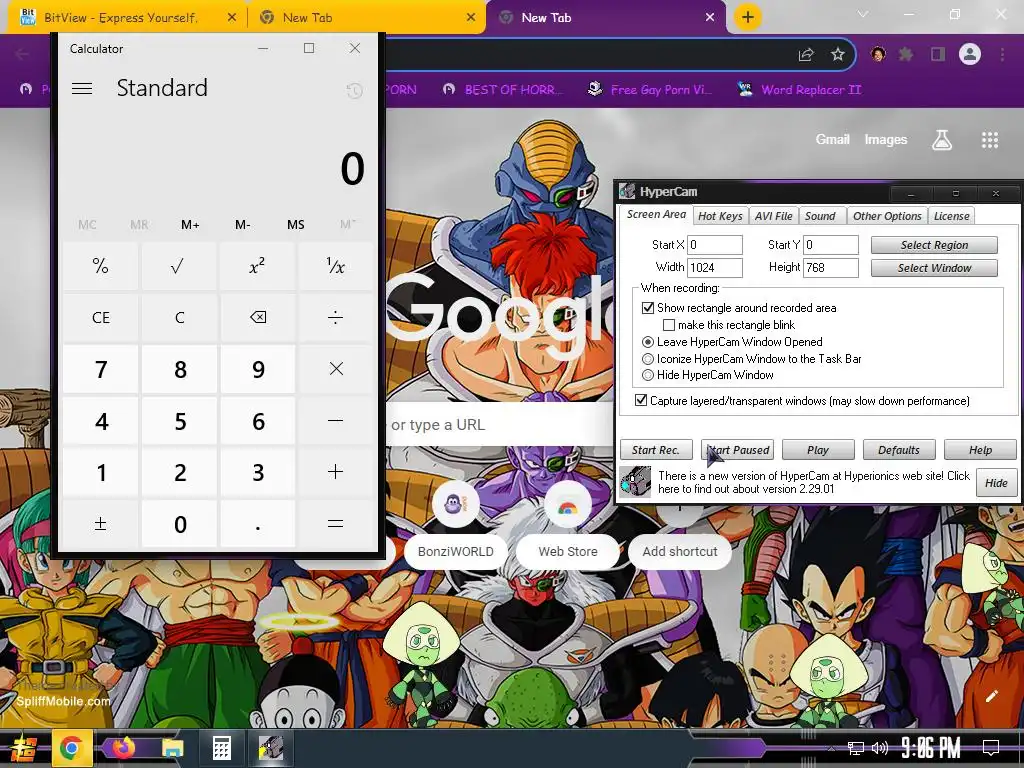Image resolution: width=1024 pixels, height=768 pixels.
Task: Click the equals key in Calculator
Action: (x=336, y=524)
